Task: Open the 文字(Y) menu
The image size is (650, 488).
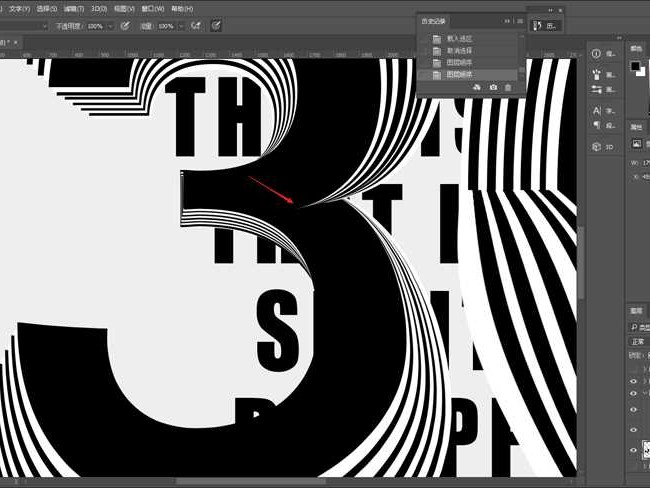Action: (20, 8)
